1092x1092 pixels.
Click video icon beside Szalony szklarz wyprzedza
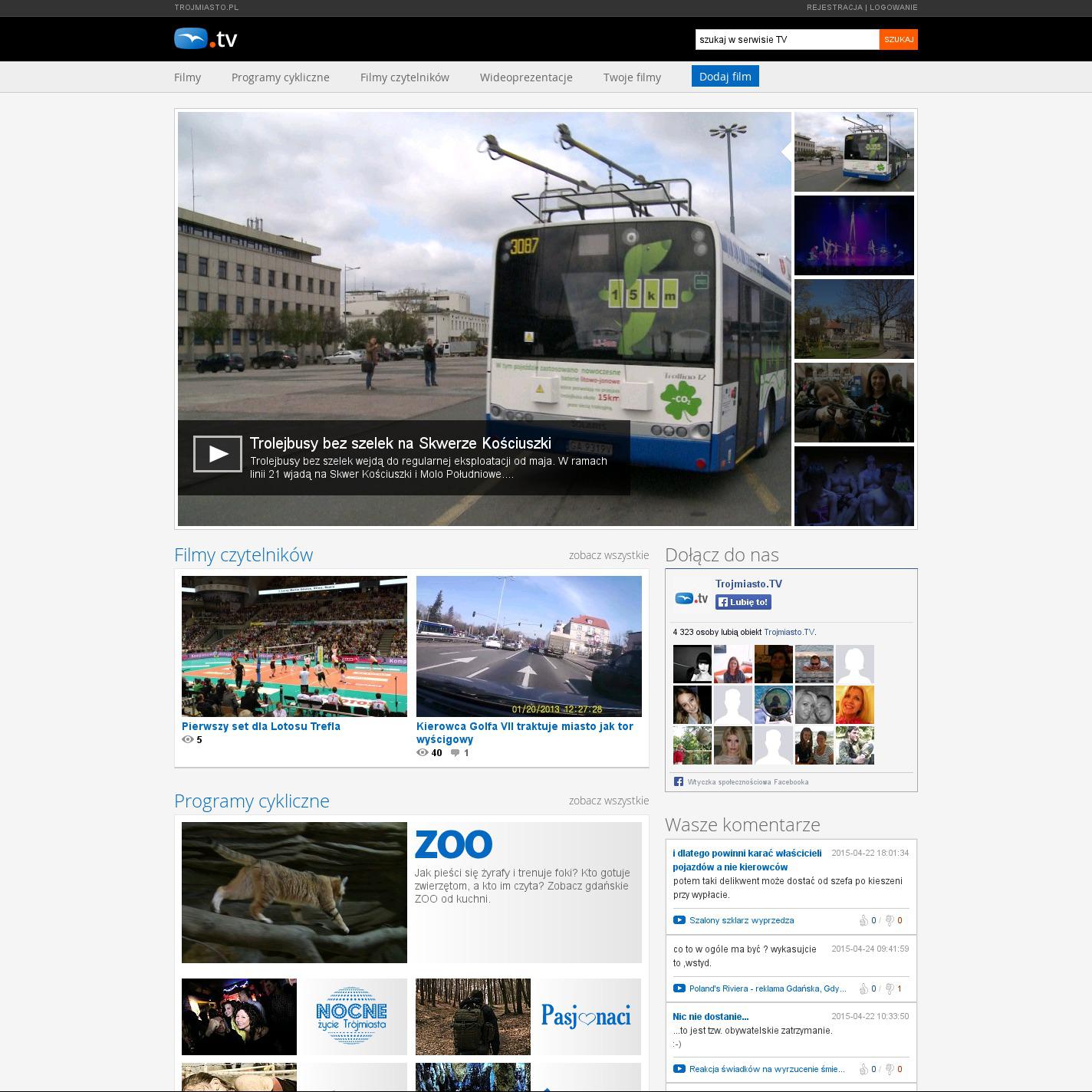point(679,920)
